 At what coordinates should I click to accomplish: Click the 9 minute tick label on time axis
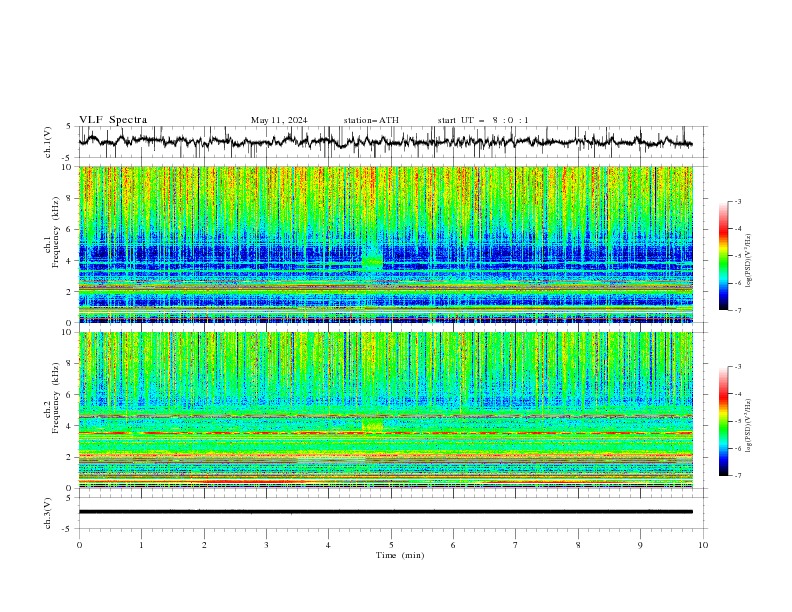pos(640,545)
